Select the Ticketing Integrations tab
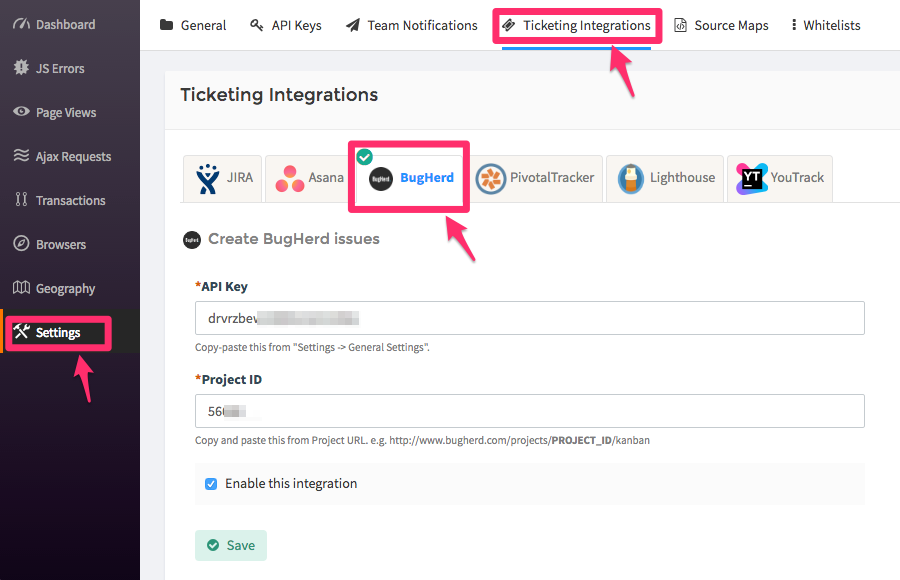Image resolution: width=900 pixels, height=580 pixels. (x=576, y=25)
